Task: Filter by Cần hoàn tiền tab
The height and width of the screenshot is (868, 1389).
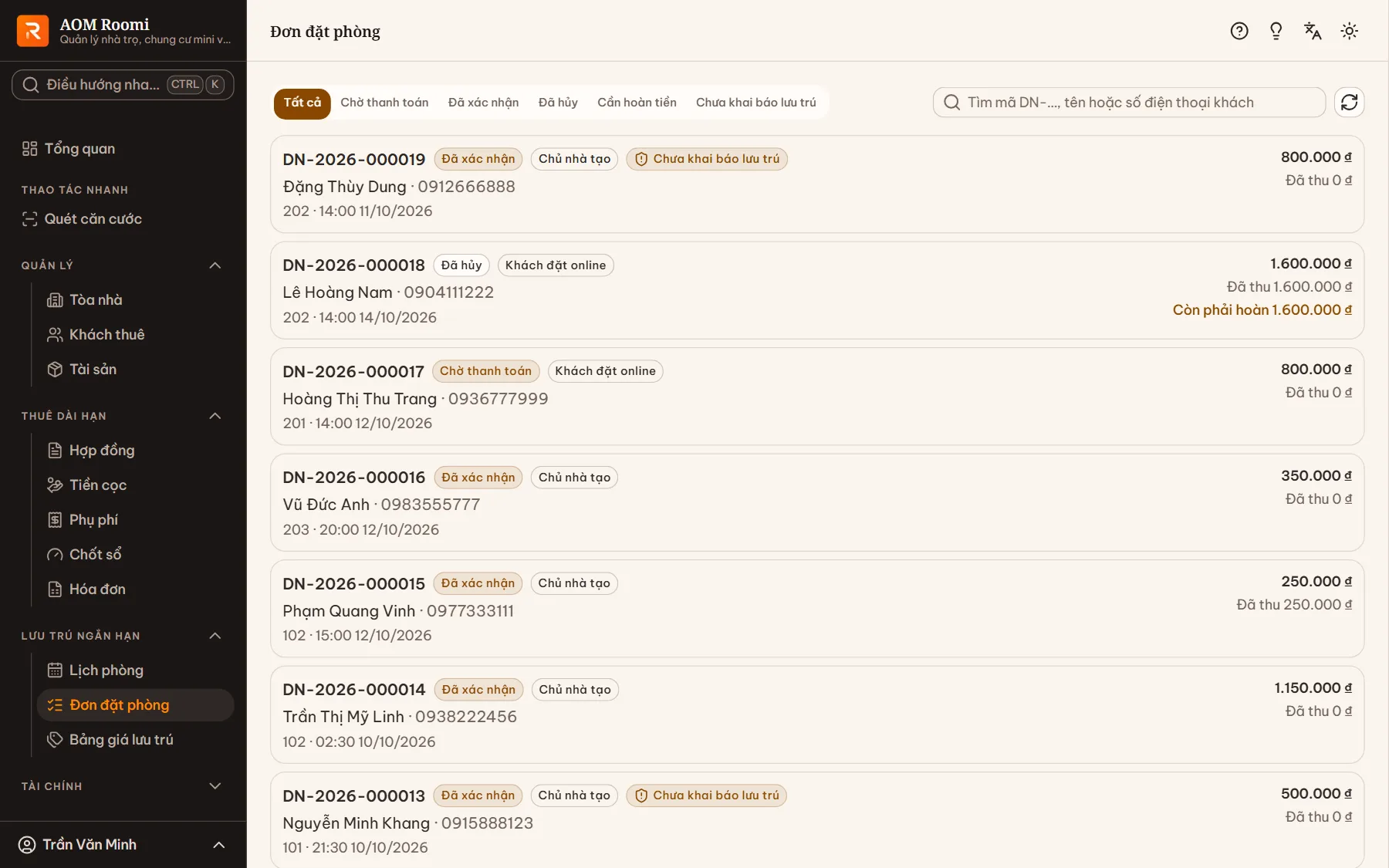Action: point(637,103)
